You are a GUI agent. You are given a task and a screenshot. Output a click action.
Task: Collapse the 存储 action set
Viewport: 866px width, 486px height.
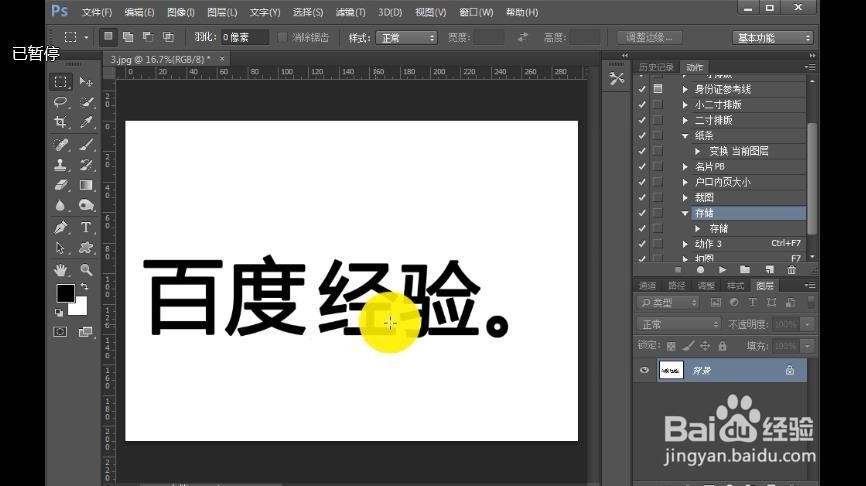[685, 213]
